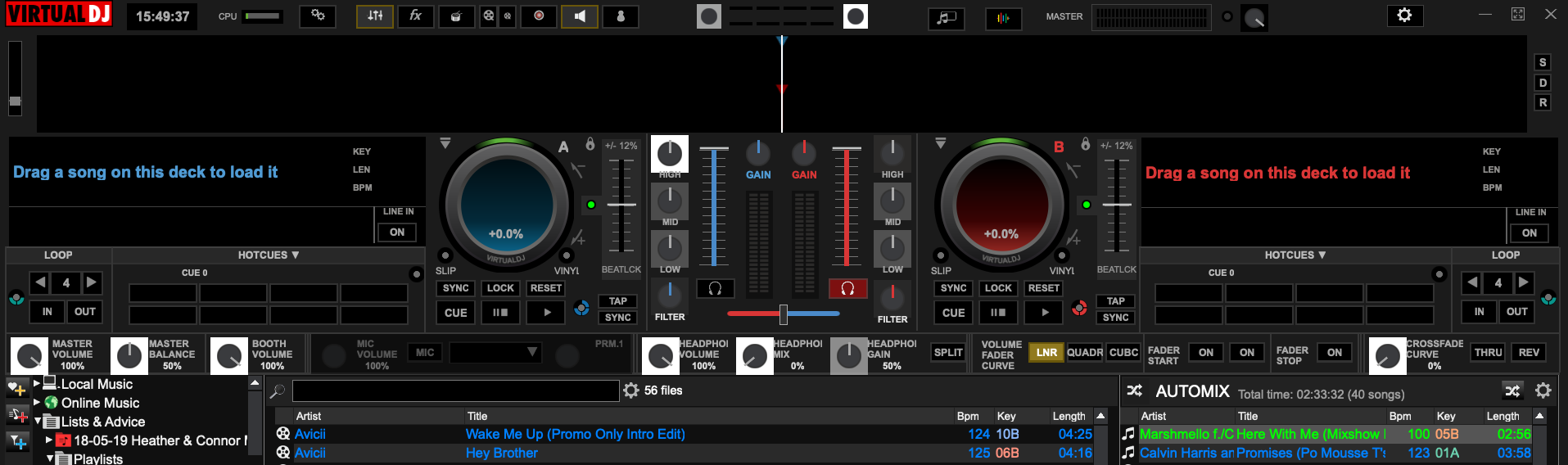Screen dimensions: 1568x465
Task: Toggle deck B LINE IN ON button
Action: pyautogui.click(x=1530, y=232)
